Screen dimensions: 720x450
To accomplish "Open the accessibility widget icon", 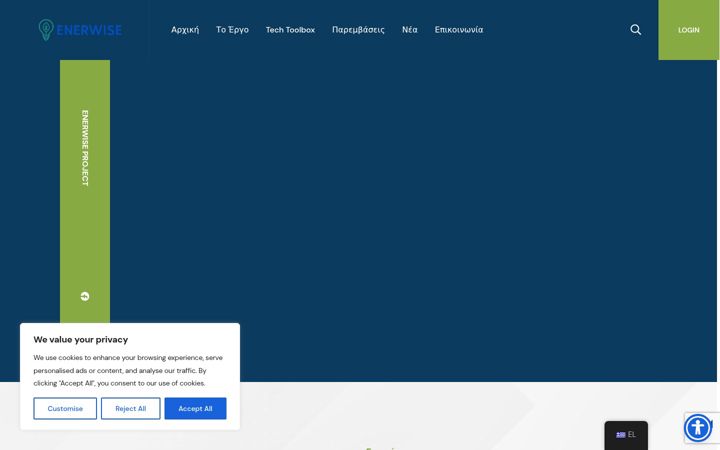I will pyautogui.click(x=698, y=428).
